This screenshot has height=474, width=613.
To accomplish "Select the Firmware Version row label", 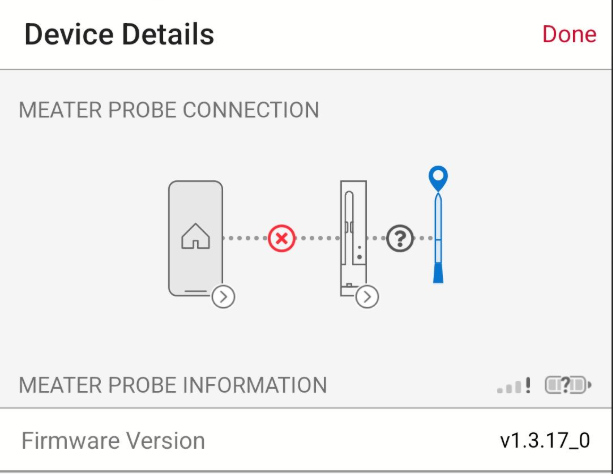I will [113, 441].
